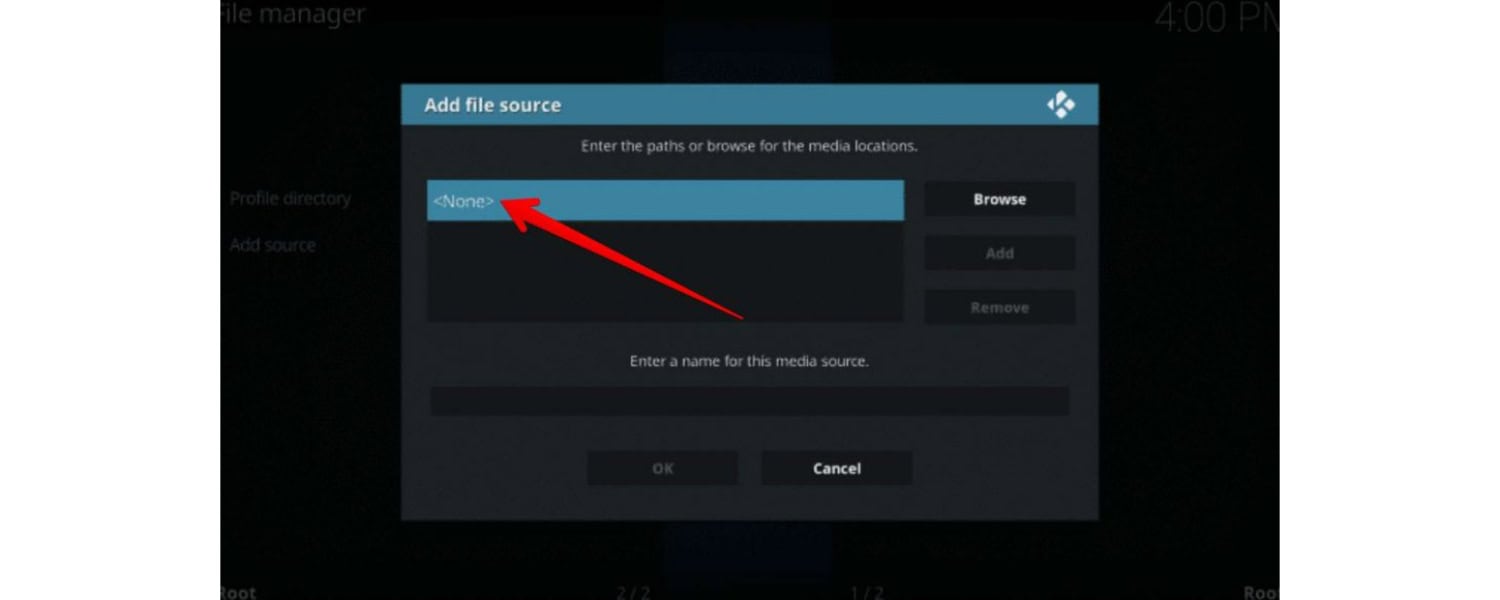Choose Add source in the file manager list
1500x600 pixels.
tap(272, 245)
